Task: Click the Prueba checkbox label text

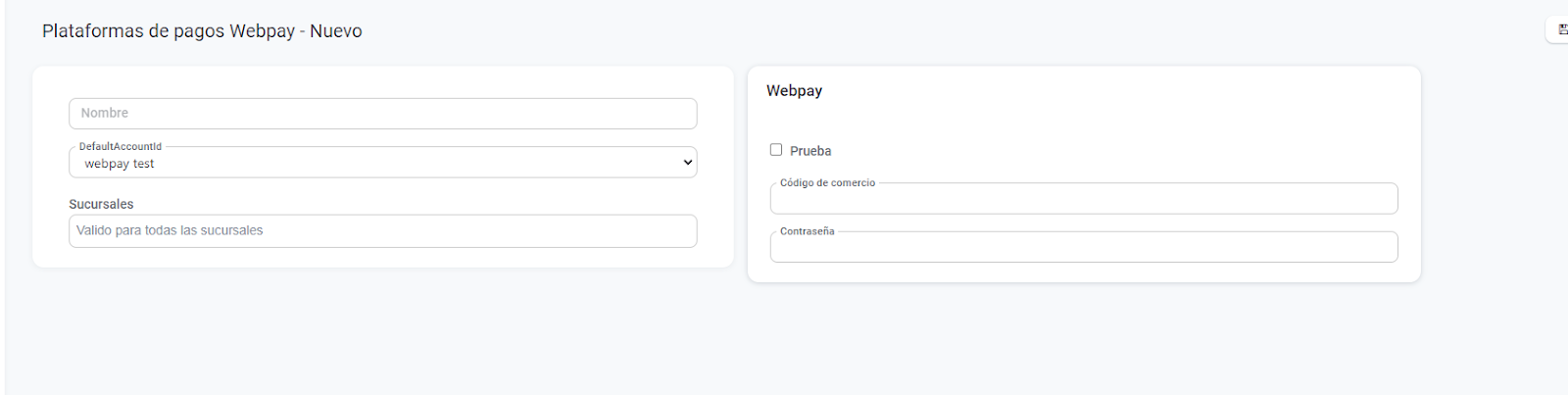Action: [x=810, y=151]
